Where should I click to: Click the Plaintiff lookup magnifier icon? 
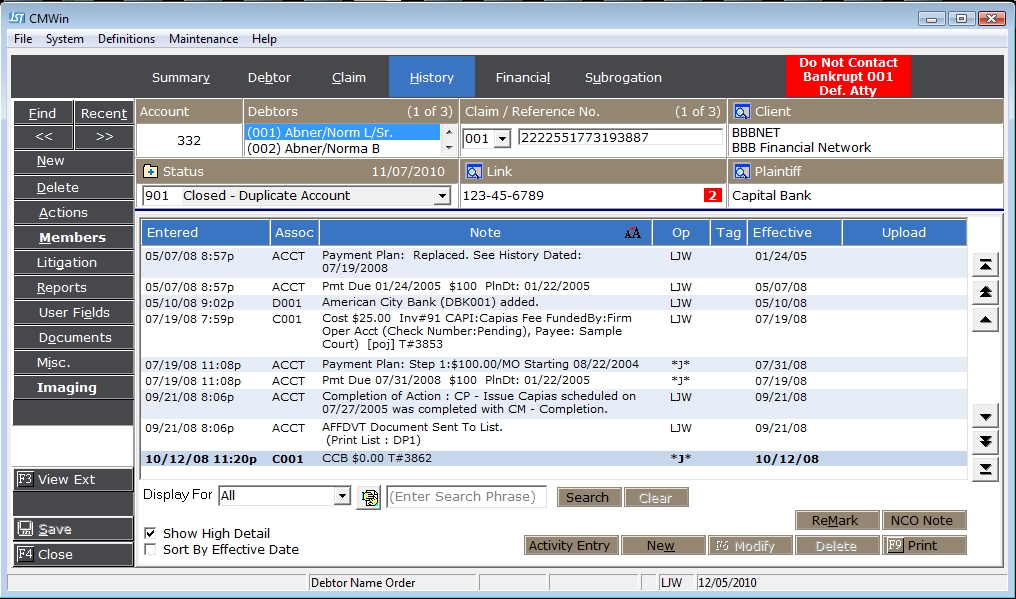click(742, 172)
